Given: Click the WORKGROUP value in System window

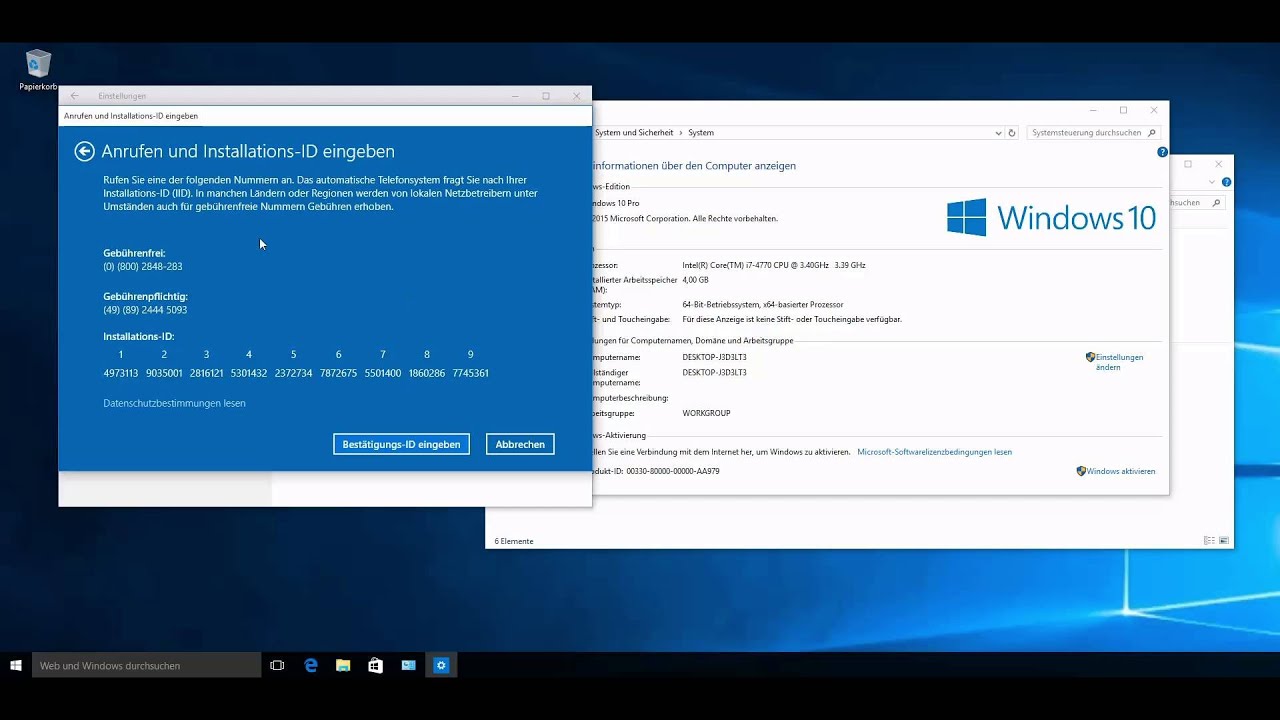Looking at the screenshot, I should tap(706, 413).
